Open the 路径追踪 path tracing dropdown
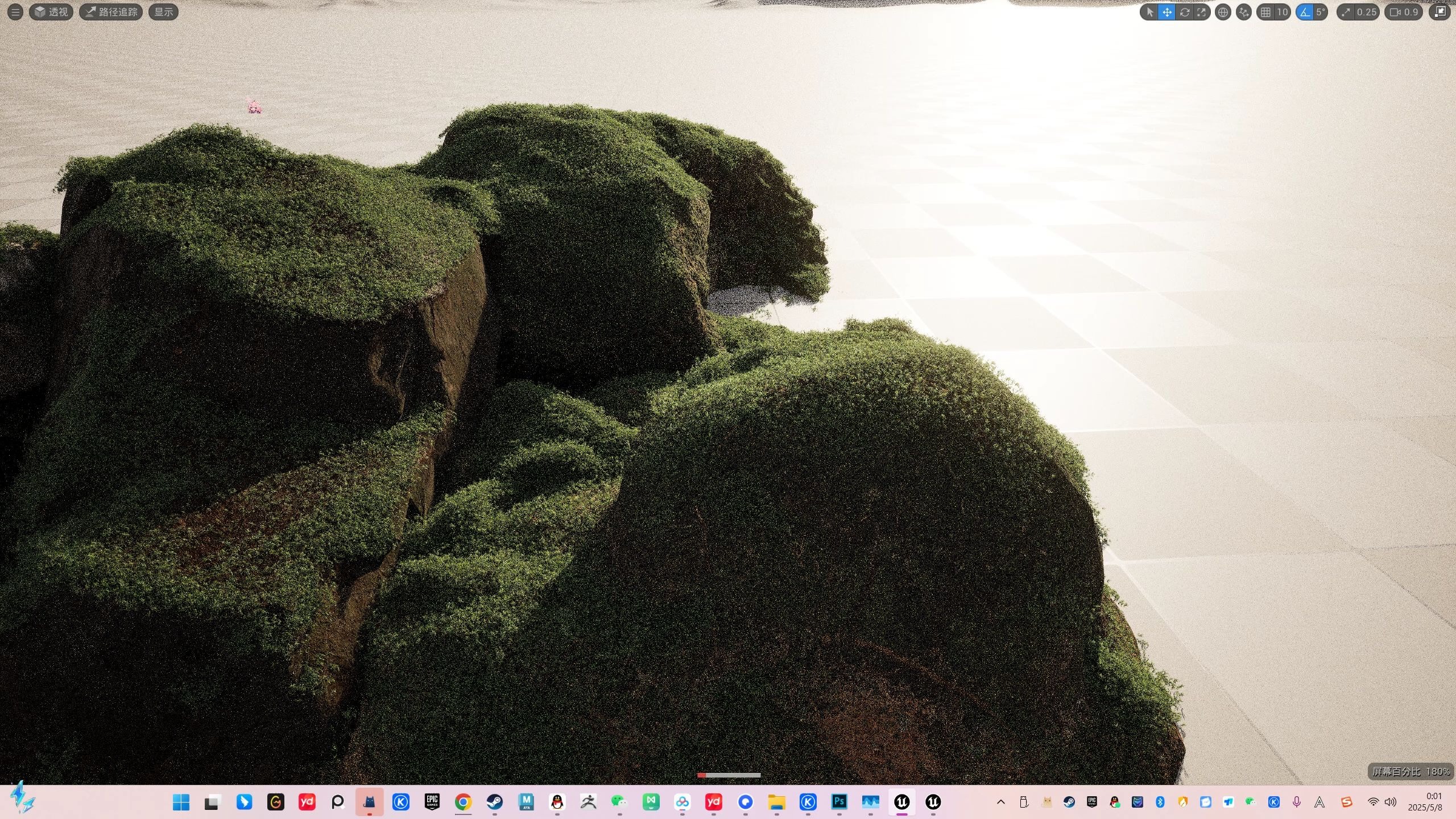 (x=111, y=12)
